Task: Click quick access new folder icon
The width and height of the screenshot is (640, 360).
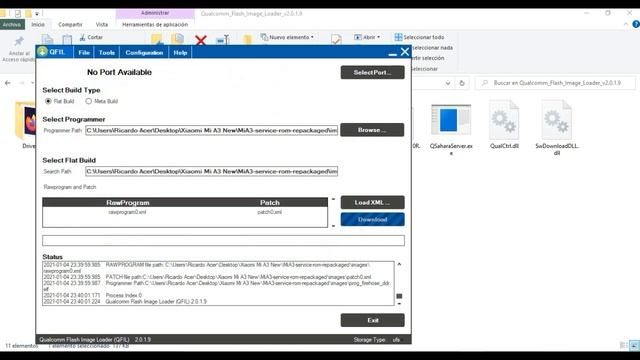Action: click(28, 13)
